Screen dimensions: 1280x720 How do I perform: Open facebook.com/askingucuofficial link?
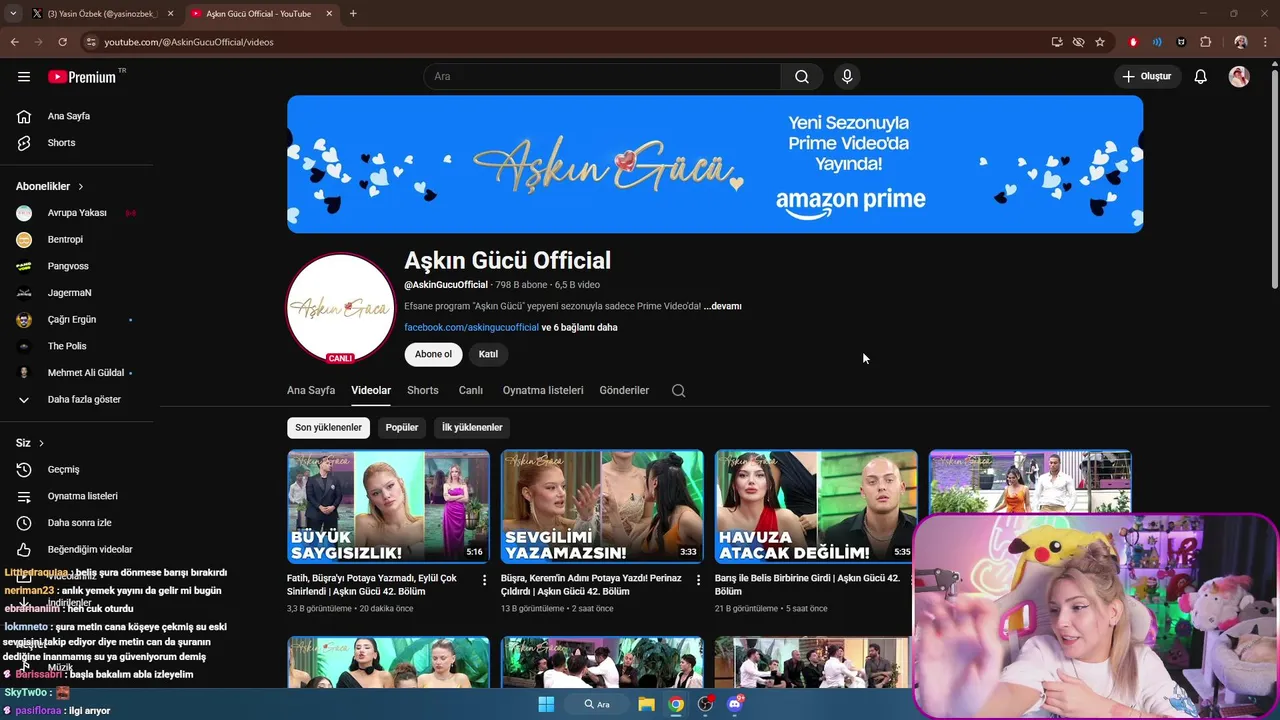471,327
